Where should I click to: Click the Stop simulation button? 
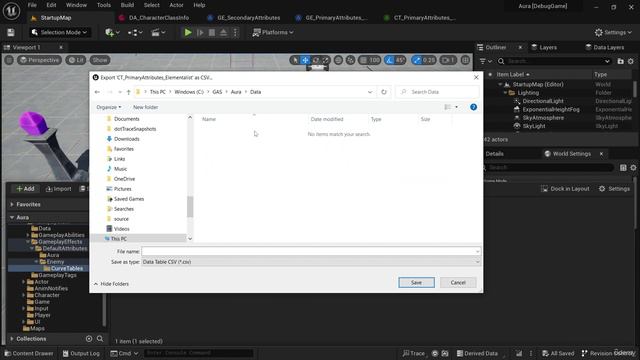tap(212, 32)
